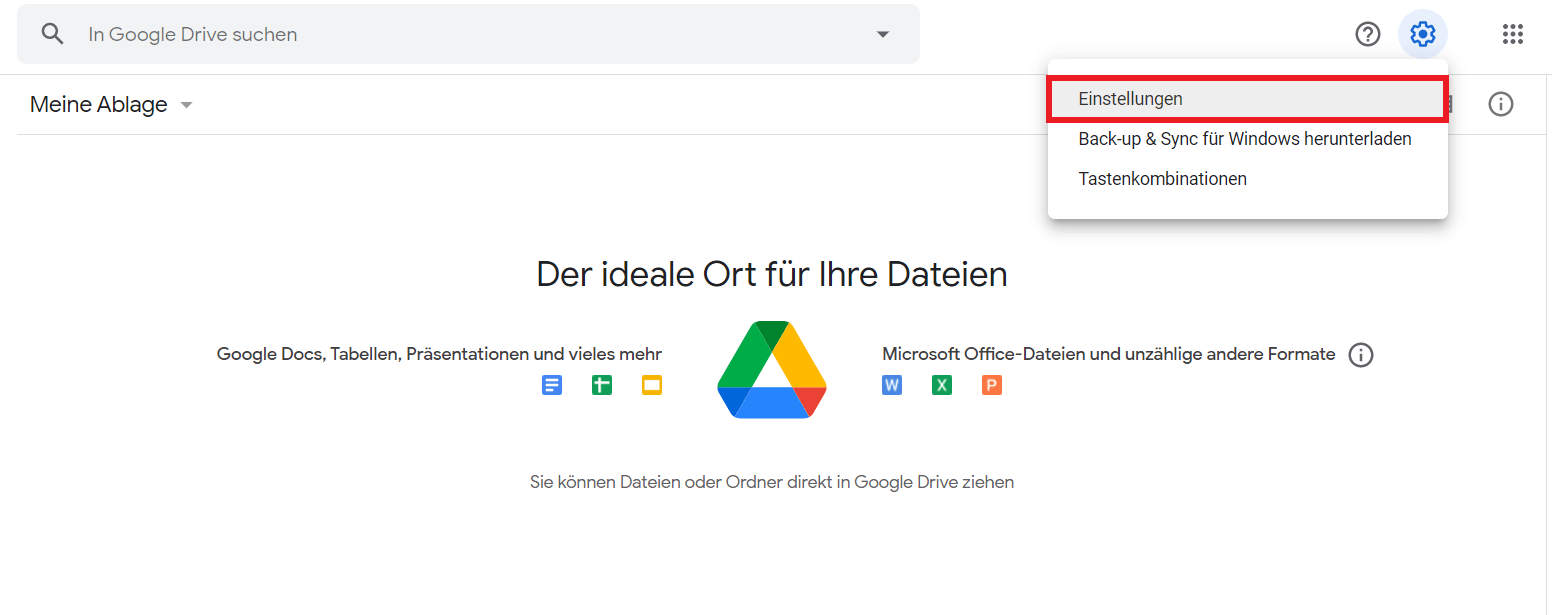Click the orange PowerPoint file icon
Viewport: 1552px width, 615px height.
click(992, 385)
